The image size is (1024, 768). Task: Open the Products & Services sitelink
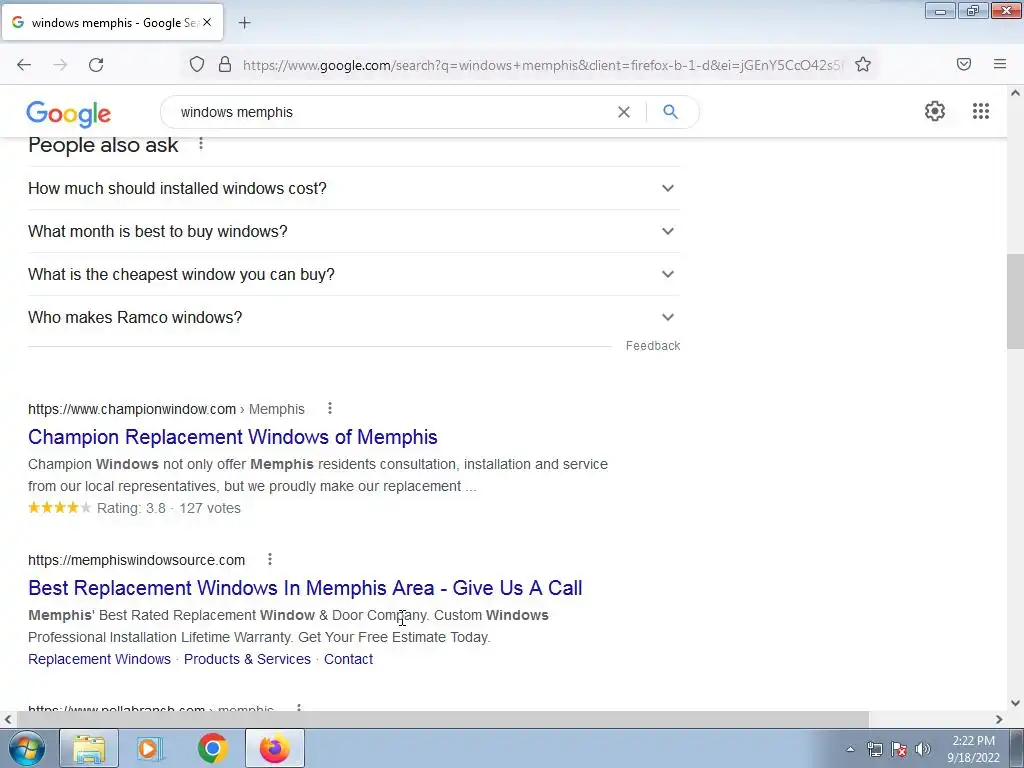pyautogui.click(x=247, y=659)
